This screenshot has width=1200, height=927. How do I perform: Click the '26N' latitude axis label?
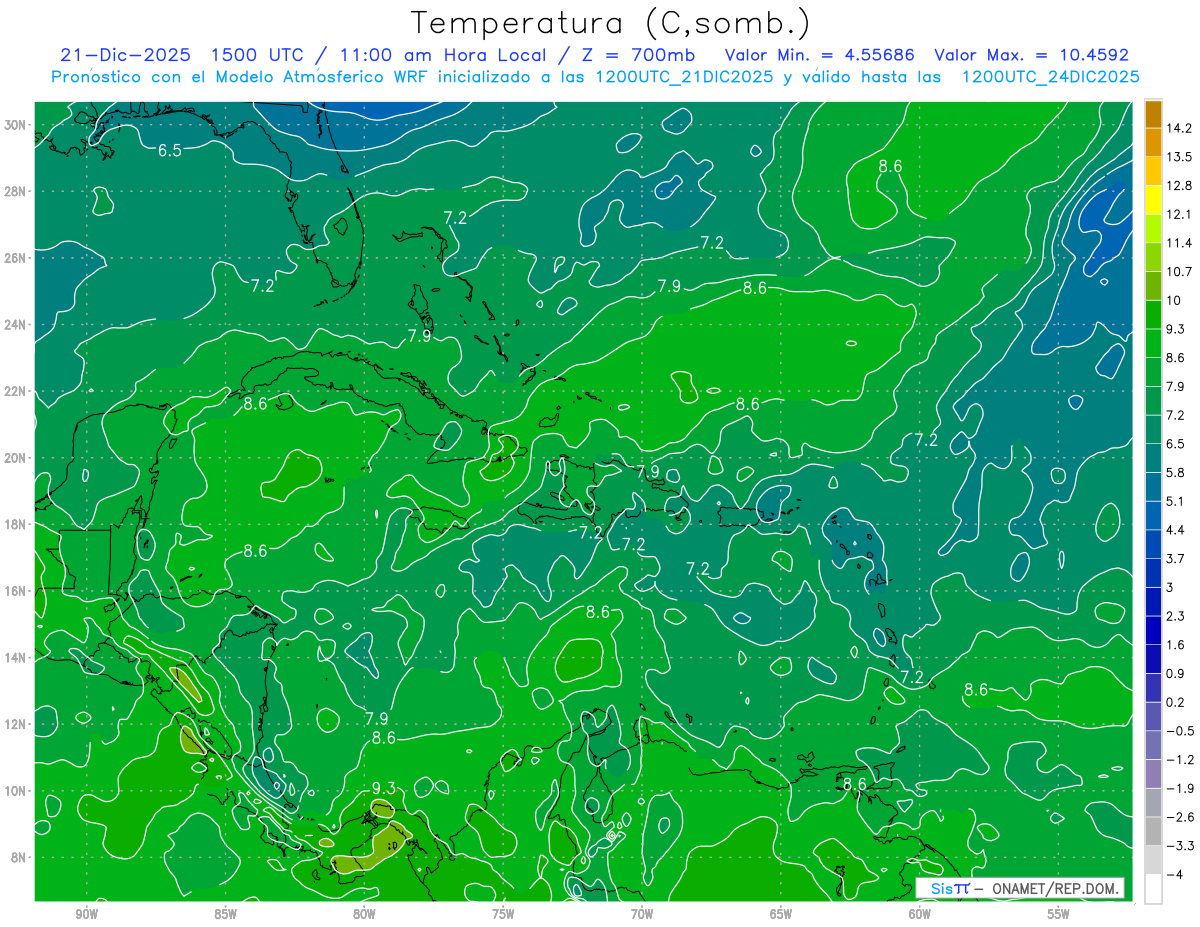click(x=17, y=258)
